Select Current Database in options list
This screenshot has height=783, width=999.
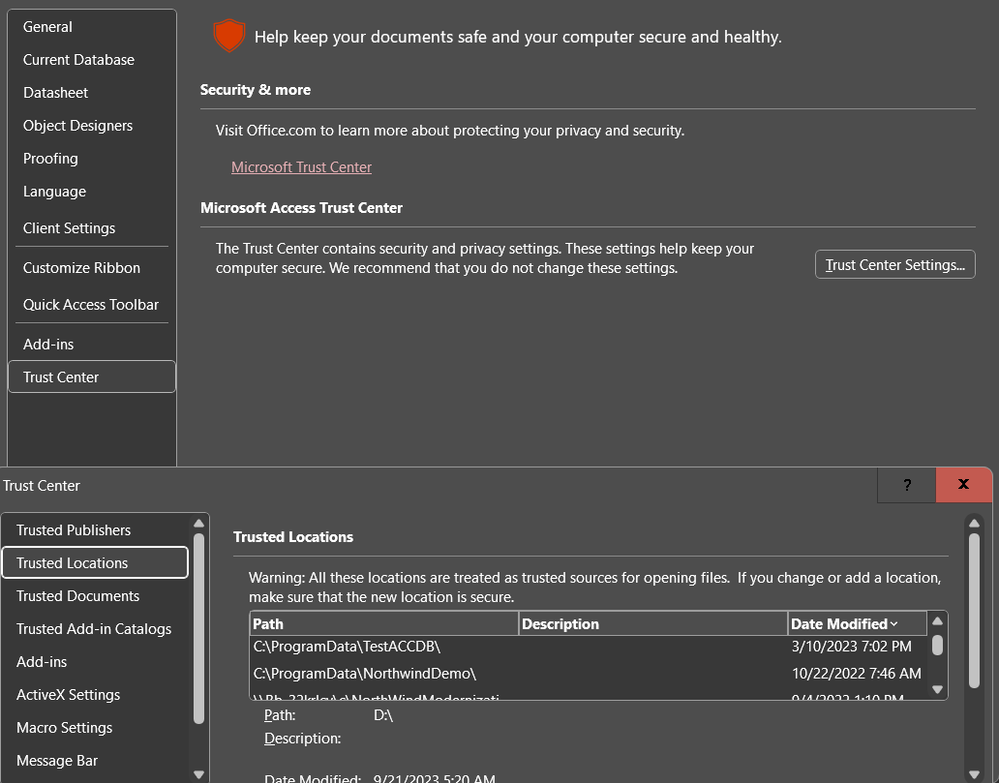coord(78,60)
